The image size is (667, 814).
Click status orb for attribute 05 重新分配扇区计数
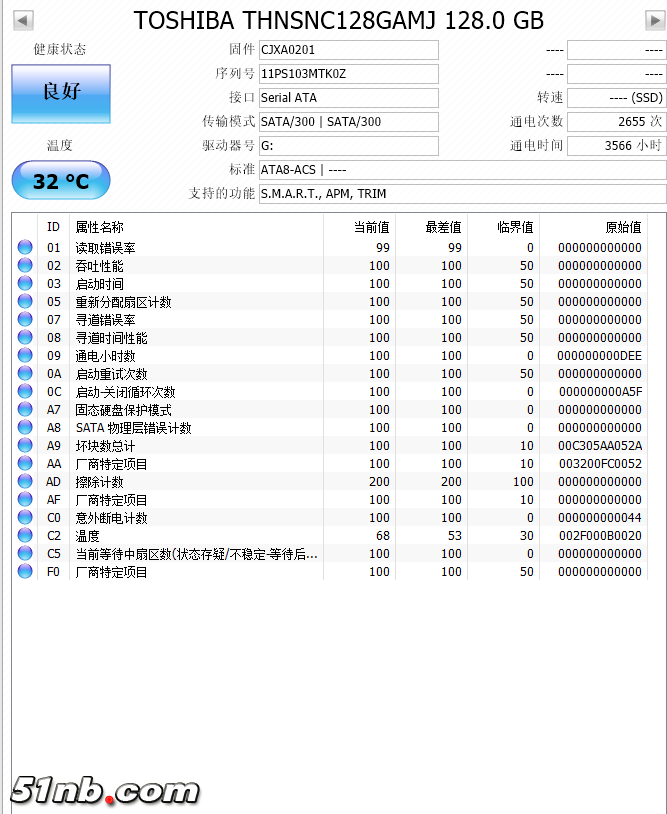click(25, 301)
